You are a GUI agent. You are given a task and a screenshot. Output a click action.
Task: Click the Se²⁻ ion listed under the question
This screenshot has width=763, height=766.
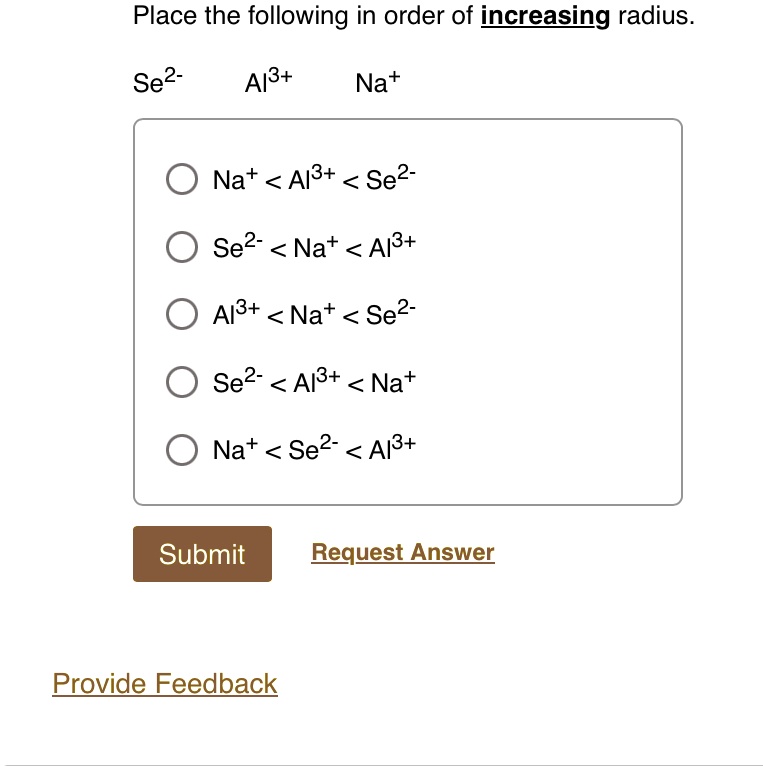(x=158, y=81)
